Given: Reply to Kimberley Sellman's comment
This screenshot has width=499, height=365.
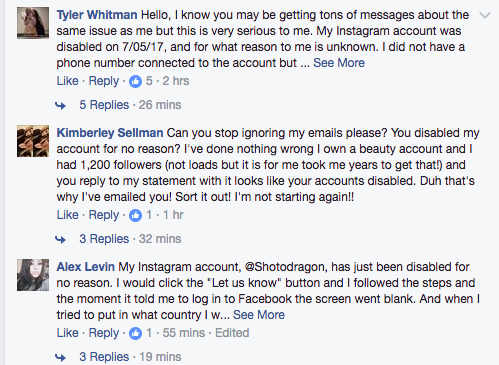Looking at the screenshot, I should (104, 215).
